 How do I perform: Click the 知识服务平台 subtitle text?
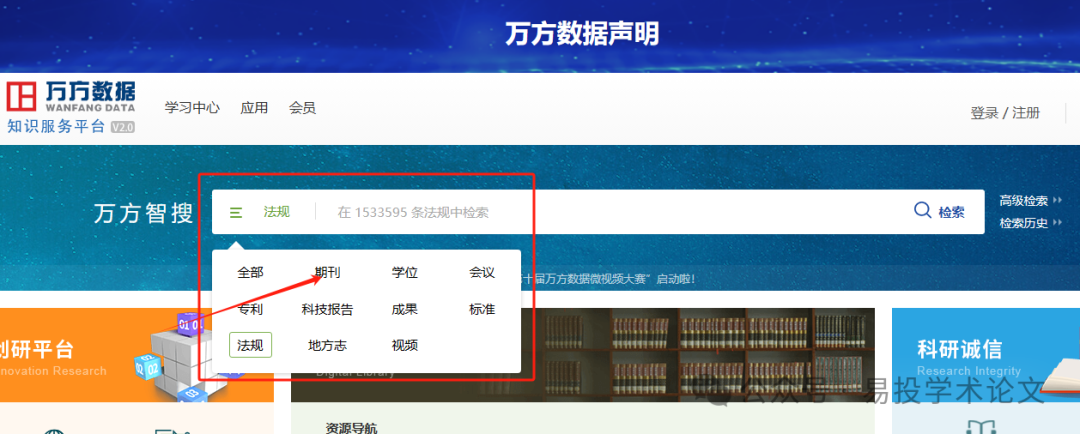coord(56,127)
